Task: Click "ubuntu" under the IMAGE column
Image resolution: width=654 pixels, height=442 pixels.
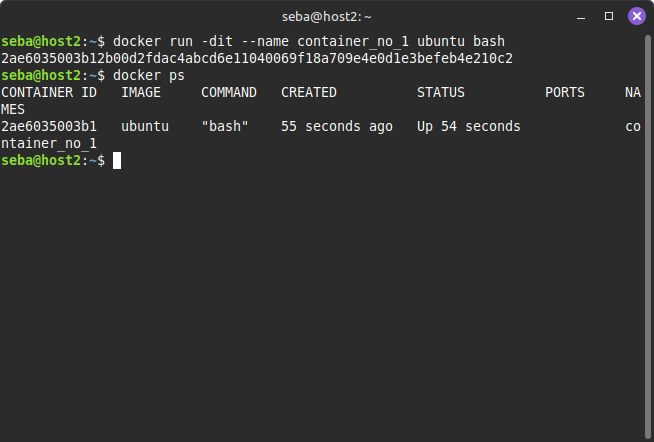Action: pyautogui.click(x=145, y=126)
